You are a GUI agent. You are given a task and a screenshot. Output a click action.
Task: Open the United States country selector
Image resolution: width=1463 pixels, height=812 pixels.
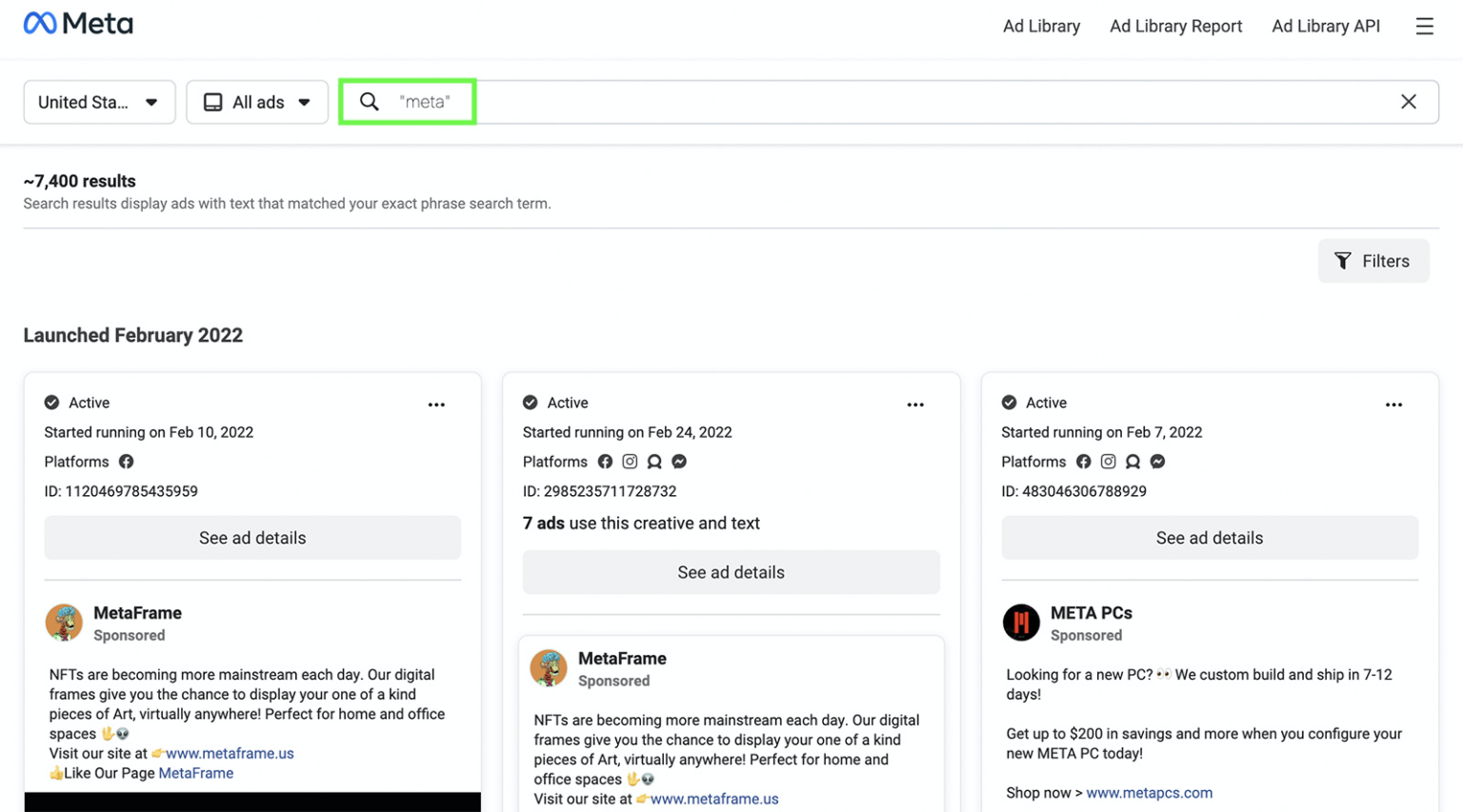[x=98, y=102]
